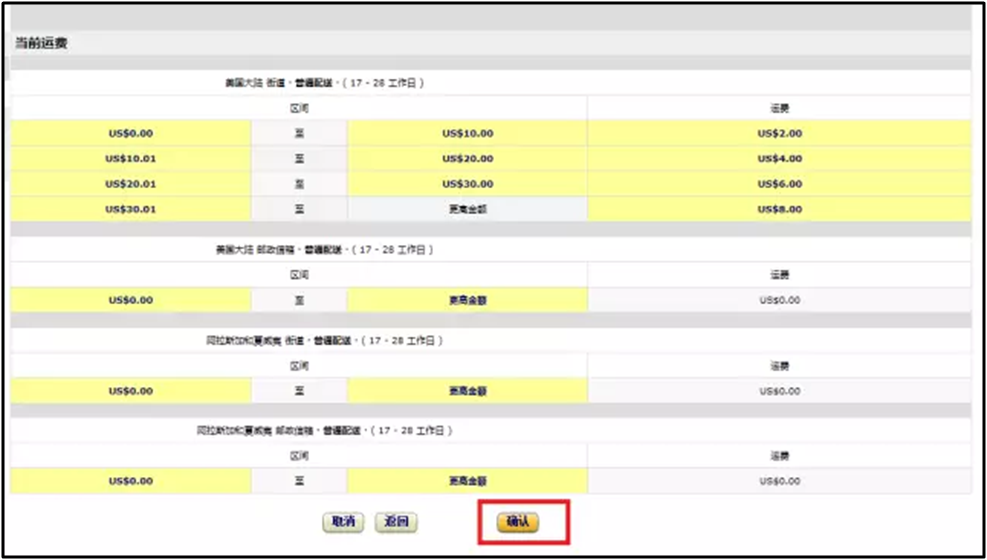Click the 确认 confirm button
Image resolution: width=987 pixels, height=560 pixels.
pos(517,522)
